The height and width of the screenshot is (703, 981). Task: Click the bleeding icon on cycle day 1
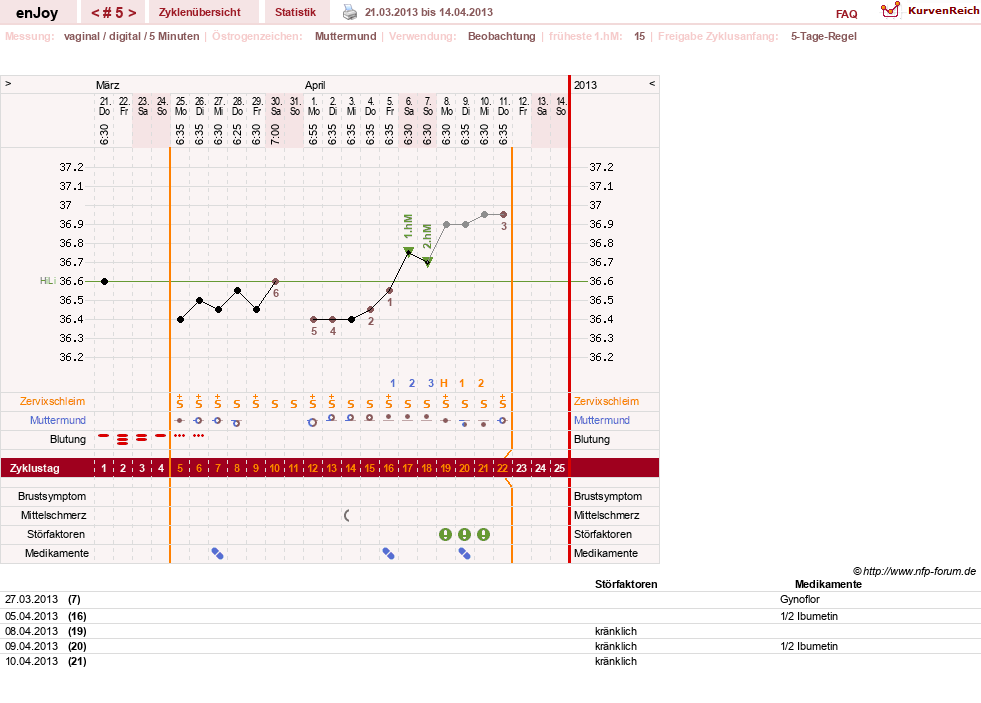(104, 436)
